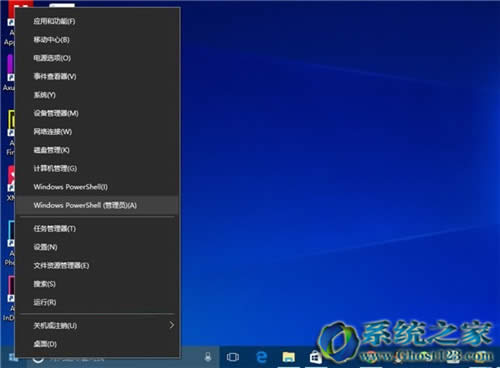500x368 pixels.
Task: Open 设备管理器(M) device manager
Action: point(97,113)
